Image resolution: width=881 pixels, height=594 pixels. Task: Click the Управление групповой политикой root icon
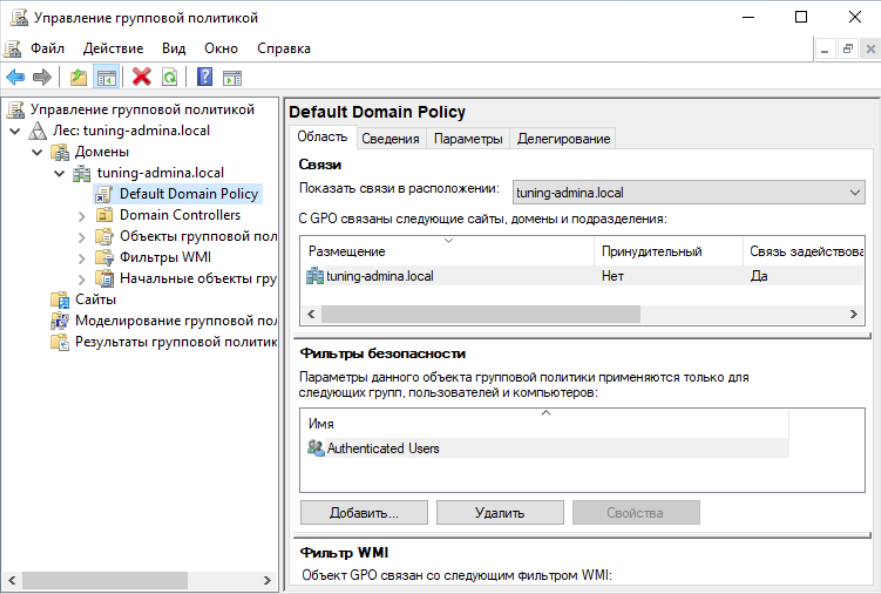point(16,110)
